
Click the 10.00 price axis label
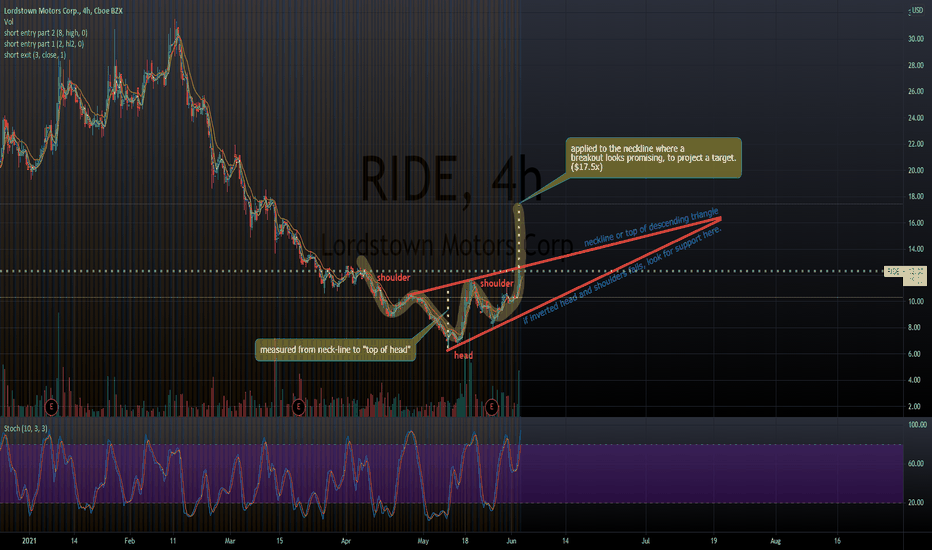coord(915,301)
